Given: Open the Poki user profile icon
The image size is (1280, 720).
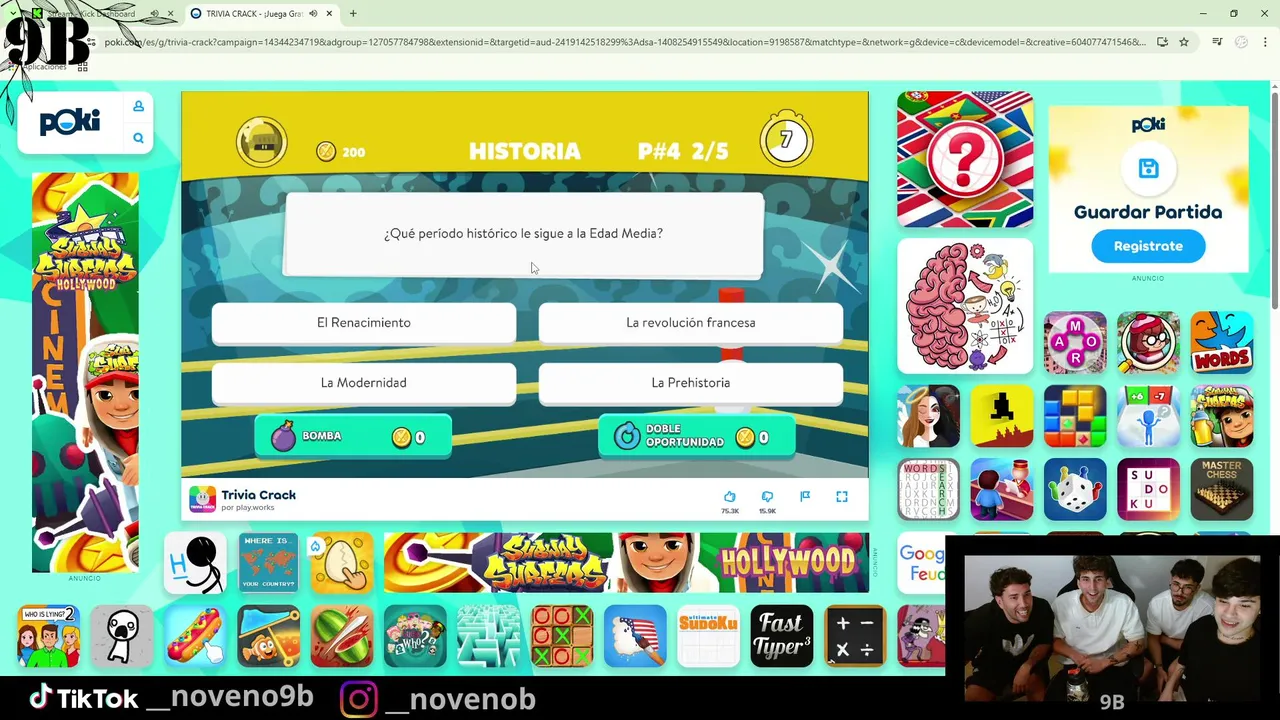Looking at the screenshot, I should pos(138,107).
